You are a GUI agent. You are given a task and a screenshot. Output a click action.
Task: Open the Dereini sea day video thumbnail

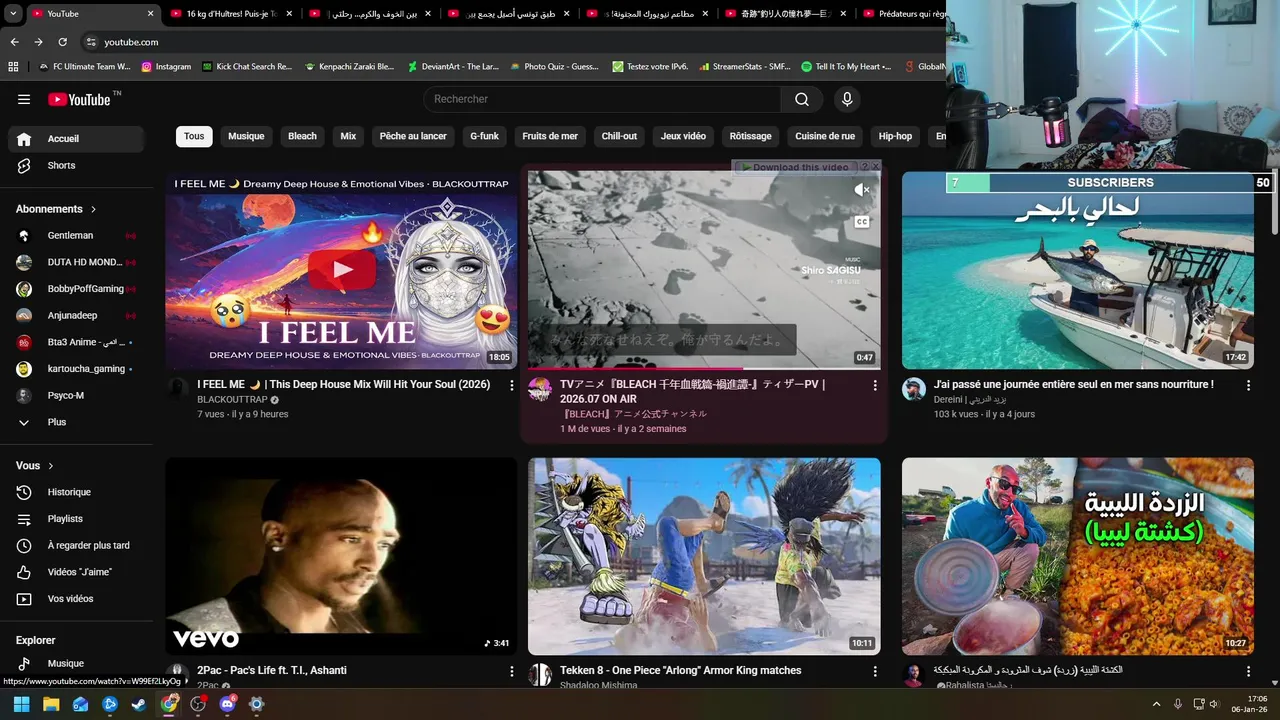click(x=1078, y=270)
